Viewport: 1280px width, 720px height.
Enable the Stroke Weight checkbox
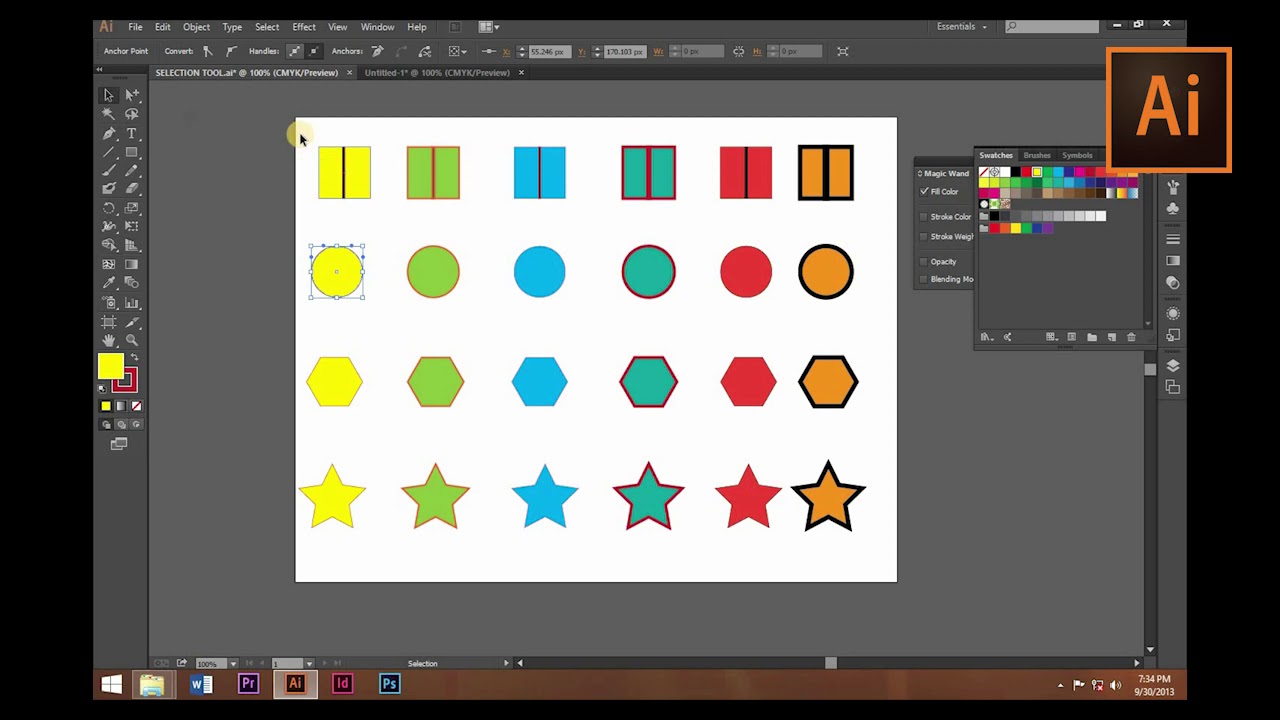(924, 237)
